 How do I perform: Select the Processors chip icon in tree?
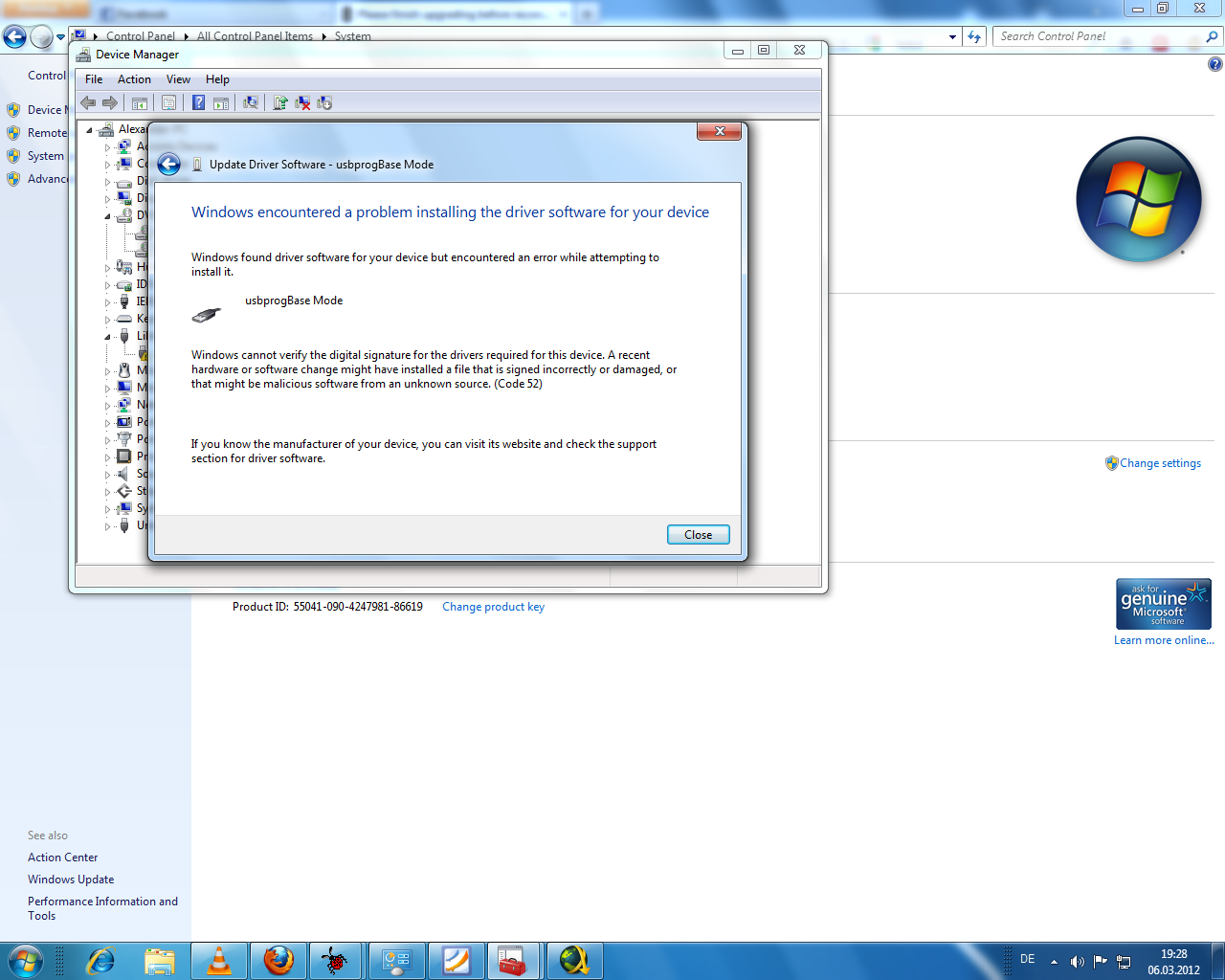click(x=124, y=457)
